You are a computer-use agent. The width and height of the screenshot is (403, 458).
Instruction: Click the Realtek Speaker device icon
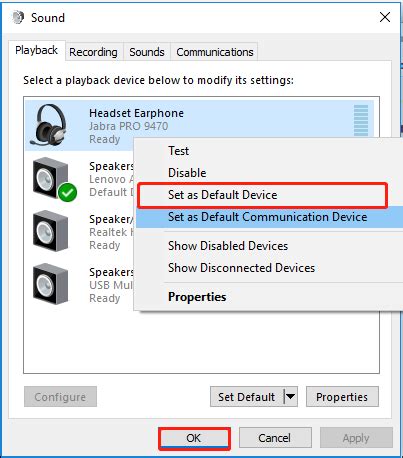[50, 231]
